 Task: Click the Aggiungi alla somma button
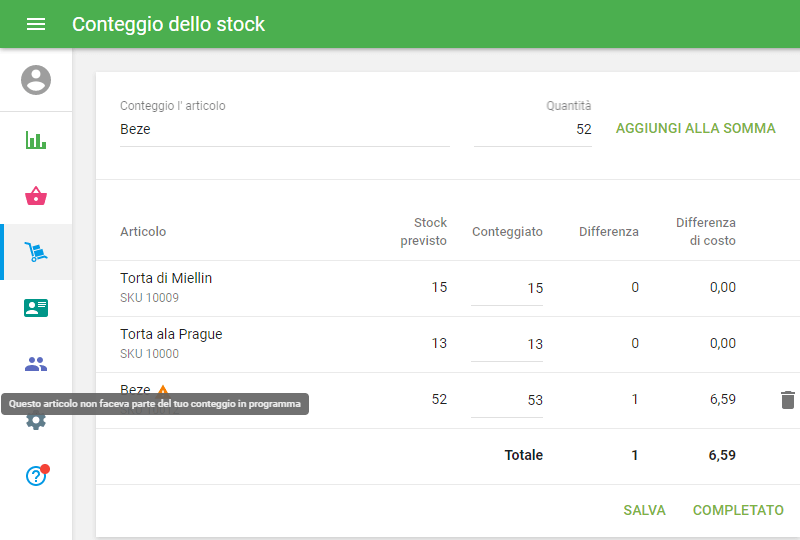pos(695,129)
